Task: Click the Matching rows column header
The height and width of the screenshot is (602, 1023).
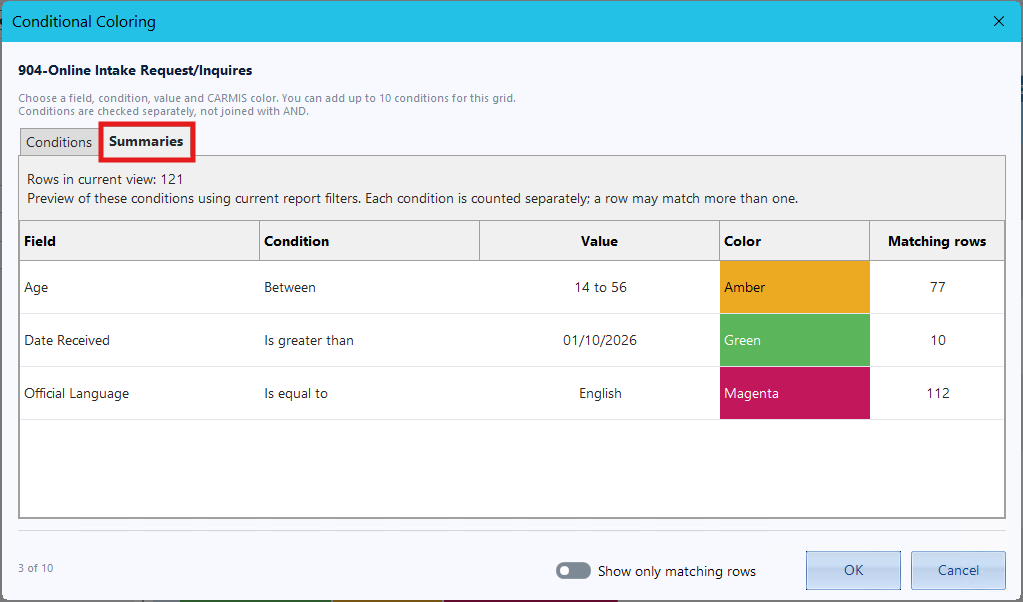Action: pos(937,241)
